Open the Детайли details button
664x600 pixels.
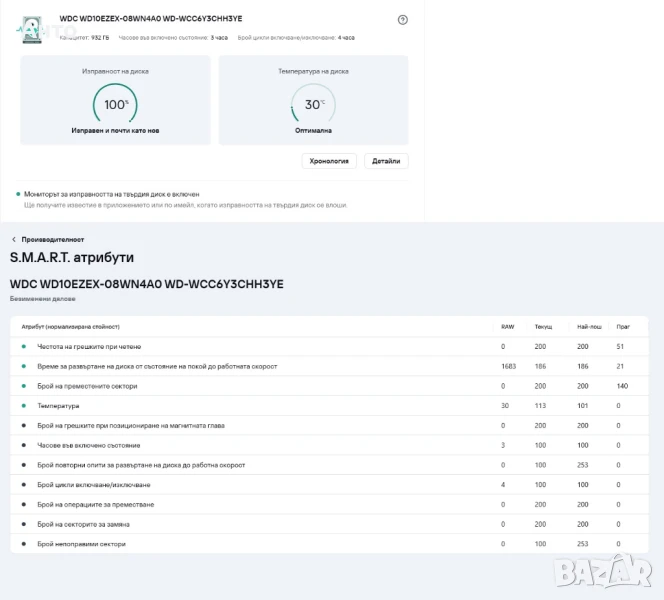click(x=386, y=161)
